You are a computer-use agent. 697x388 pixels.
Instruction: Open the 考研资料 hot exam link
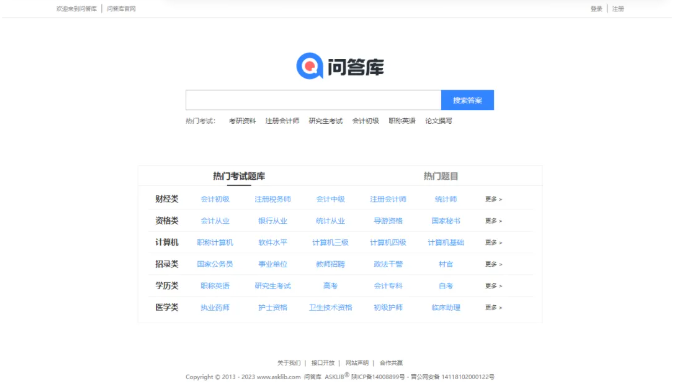tap(242, 121)
